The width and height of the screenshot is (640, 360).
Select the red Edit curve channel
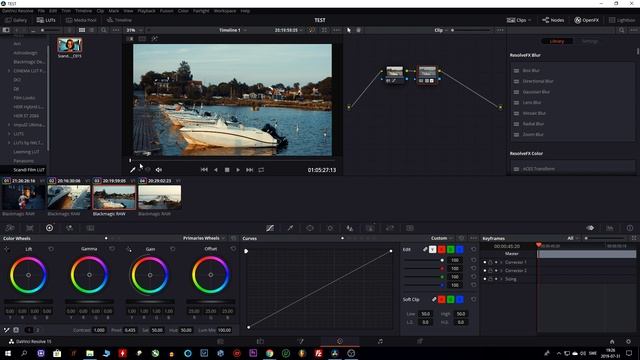point(442,249)
